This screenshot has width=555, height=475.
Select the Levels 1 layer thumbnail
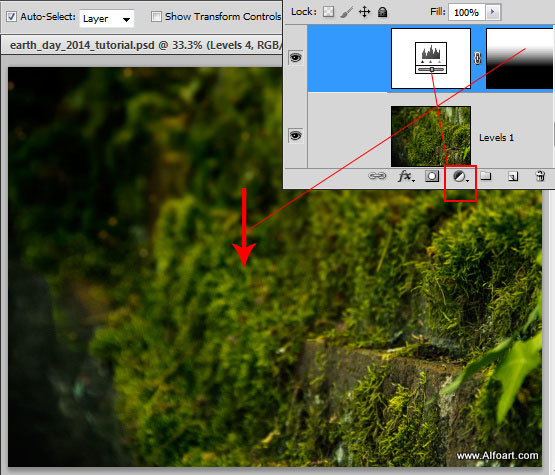(431, 136)
